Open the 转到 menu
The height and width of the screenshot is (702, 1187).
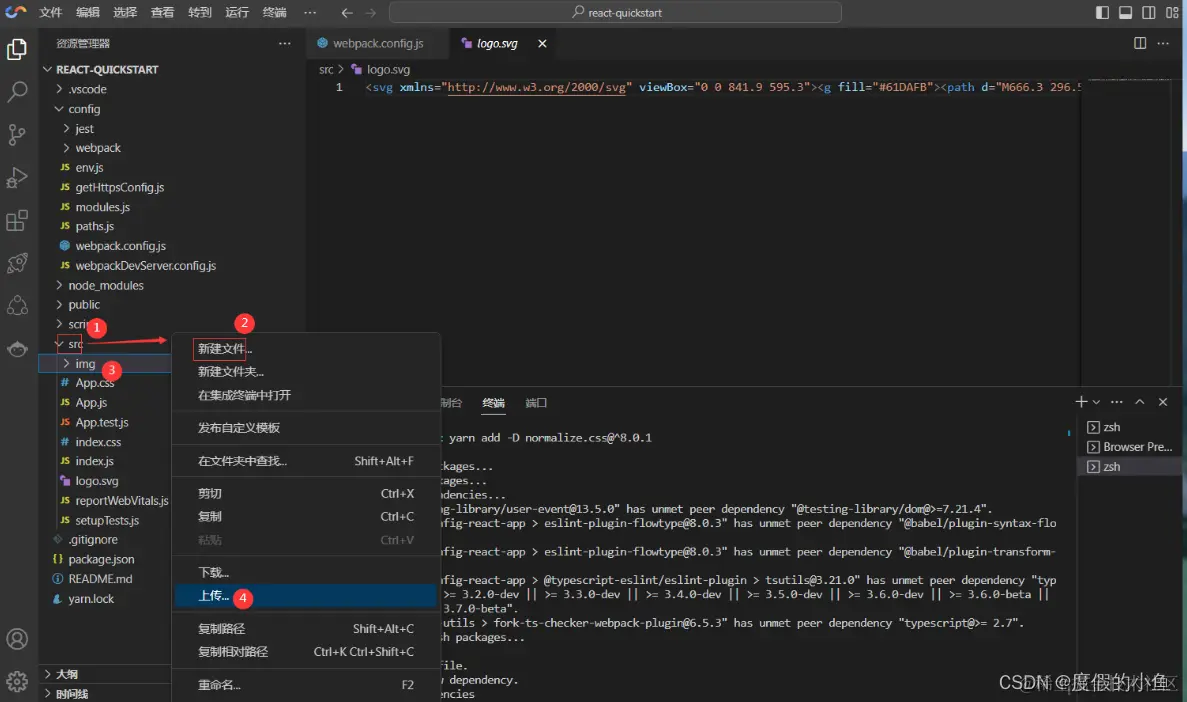pos(200,12)
